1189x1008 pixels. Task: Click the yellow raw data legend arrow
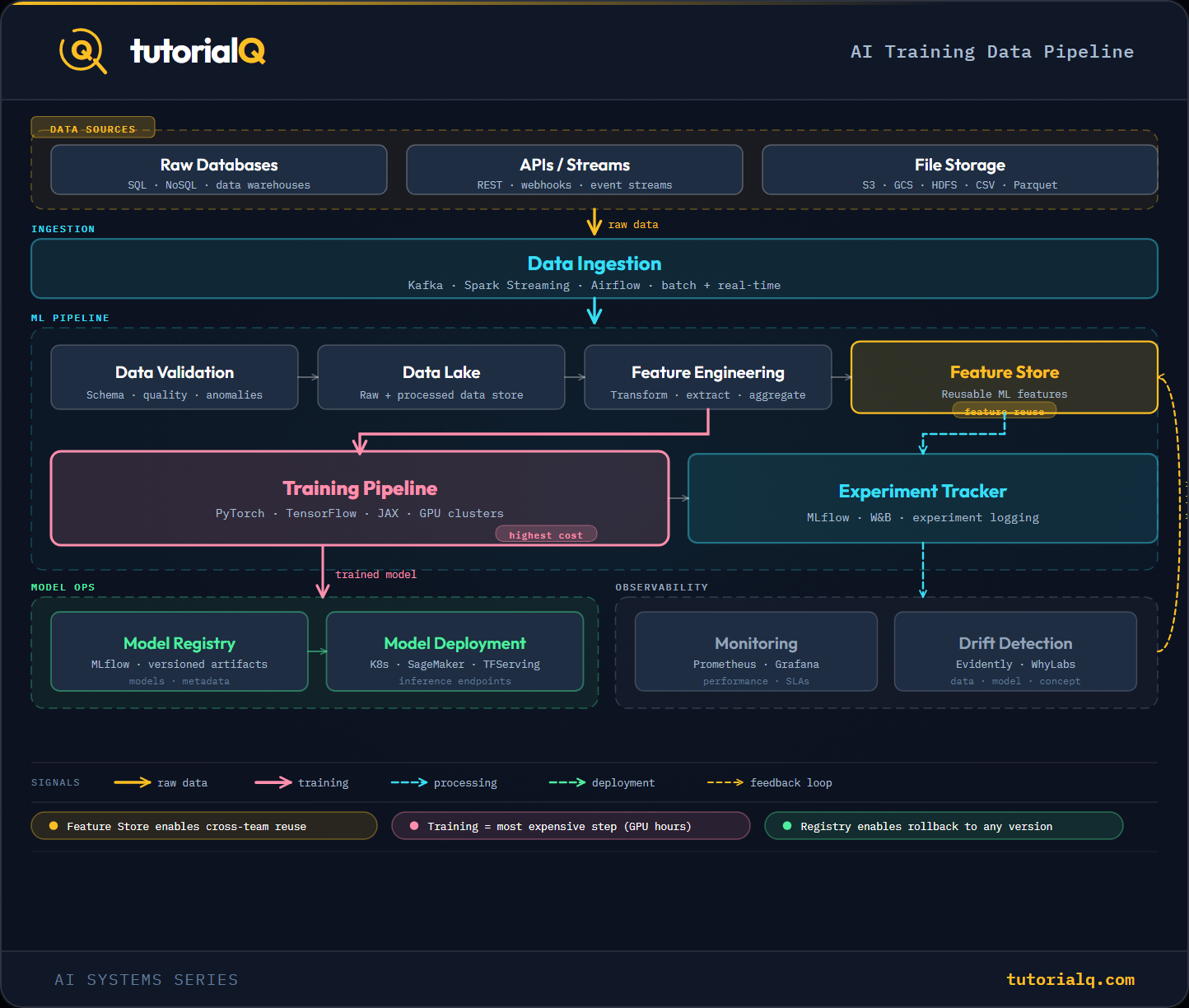pyautogui.click(x=133, y=782)
